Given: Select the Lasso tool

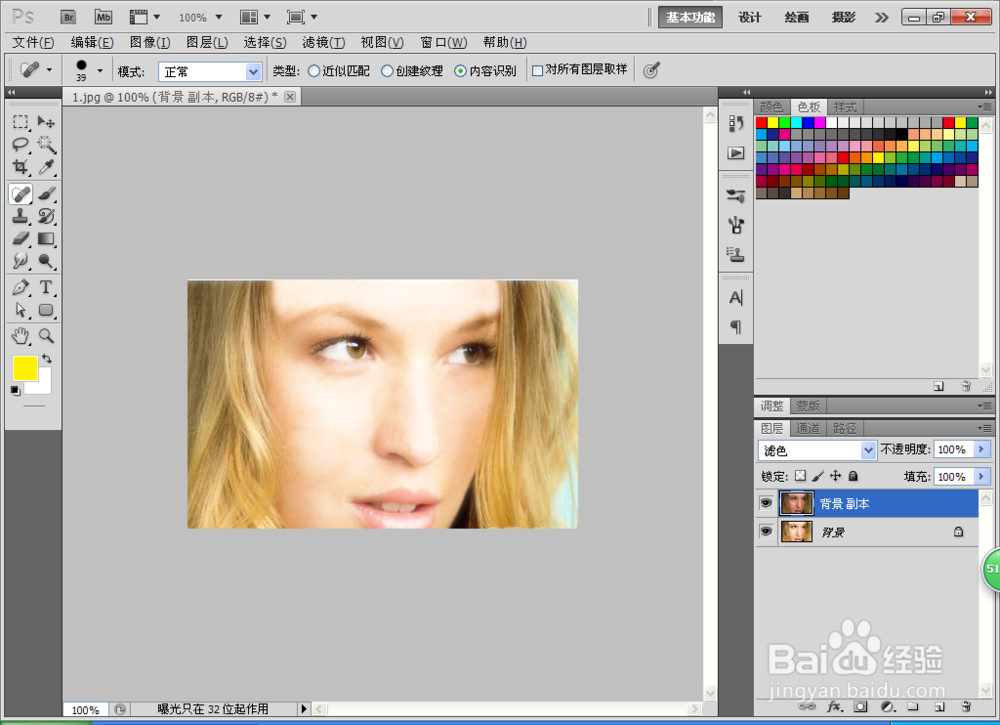Looking at the screenshot, I should click(20, 145).
